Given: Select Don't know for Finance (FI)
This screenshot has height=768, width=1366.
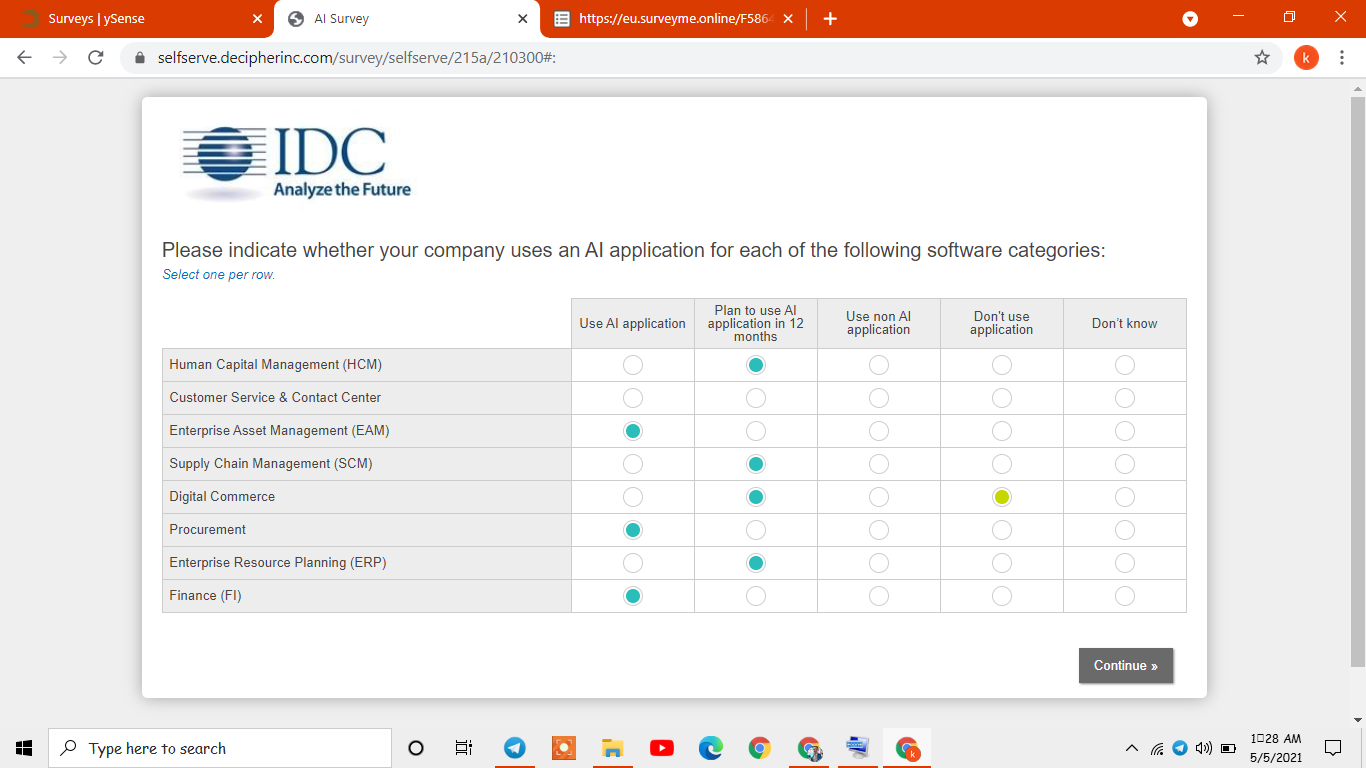Looking at the screenshot, I should 1125,596.
